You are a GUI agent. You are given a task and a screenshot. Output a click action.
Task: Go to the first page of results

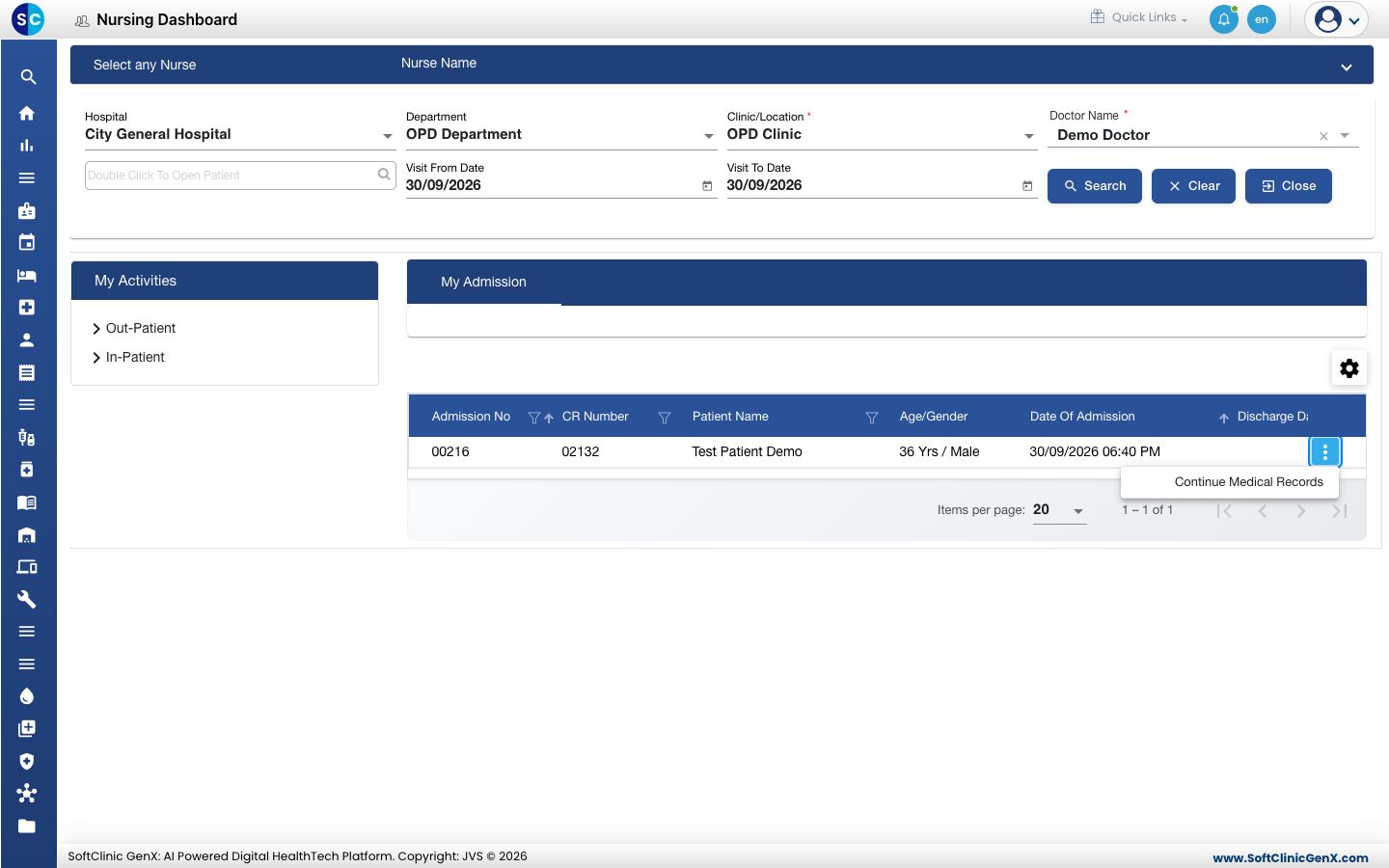pos(1224,511)
